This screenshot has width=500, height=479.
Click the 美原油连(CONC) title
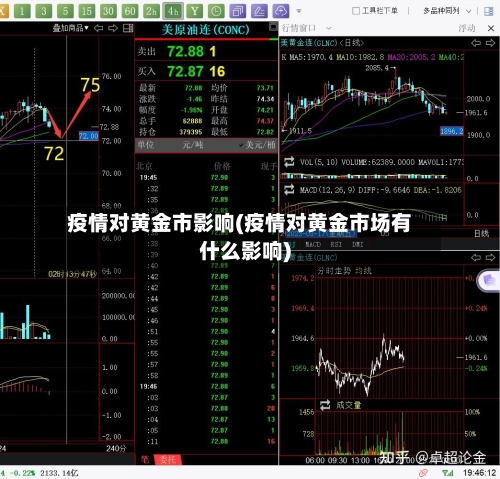tap(205, 30)
